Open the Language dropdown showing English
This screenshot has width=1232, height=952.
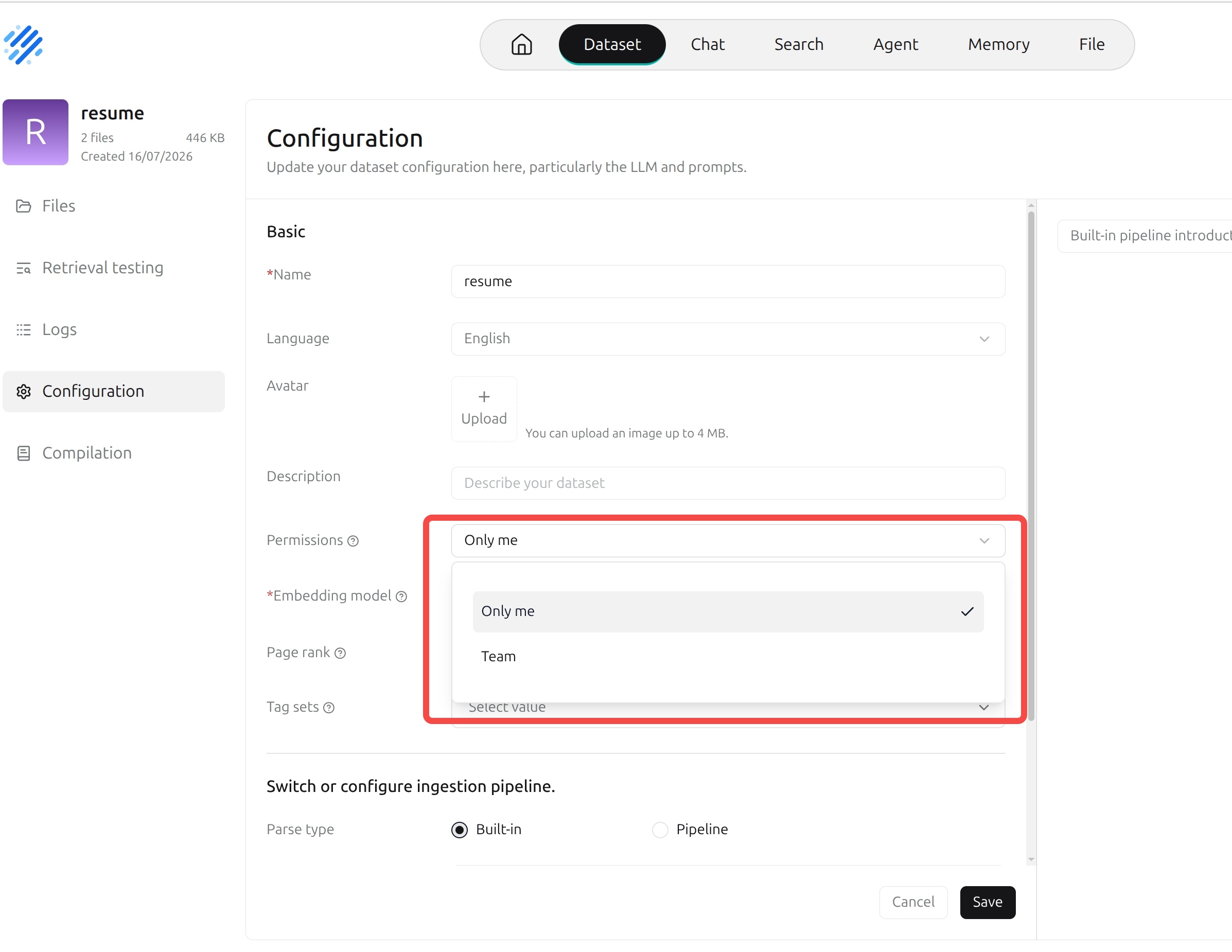pyautogui.click(x=728, y=339)
